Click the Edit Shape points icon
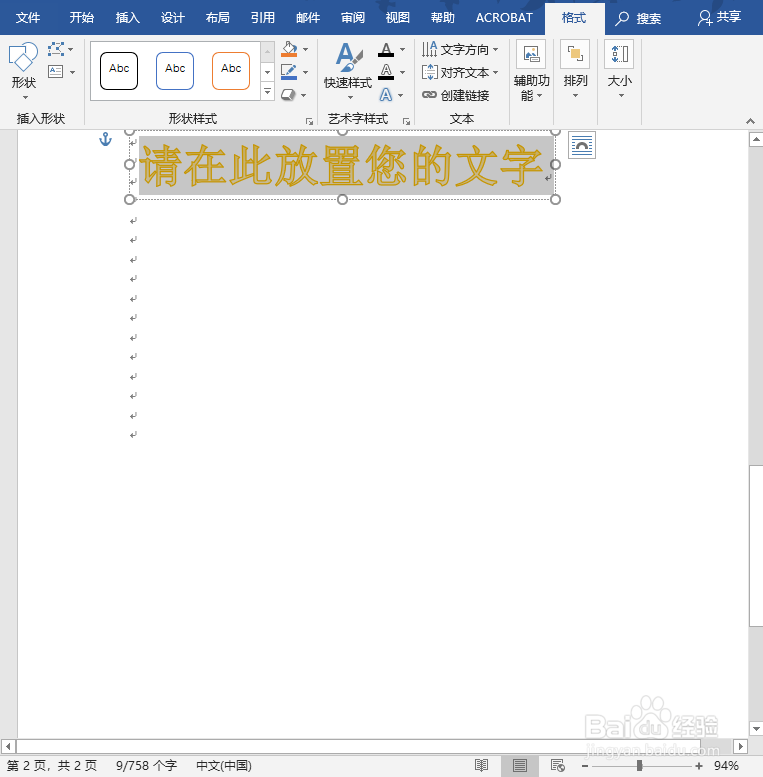Screen dimensions: 763x777 coord(56,49)
